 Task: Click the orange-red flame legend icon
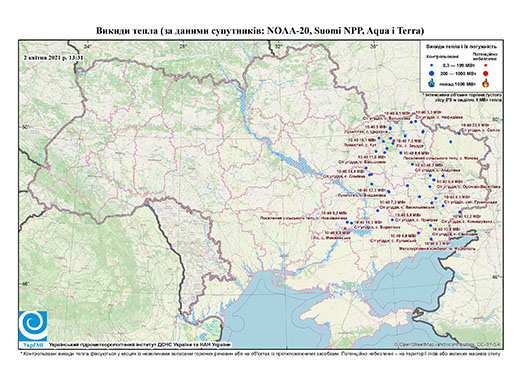click(x=486, y=83)
